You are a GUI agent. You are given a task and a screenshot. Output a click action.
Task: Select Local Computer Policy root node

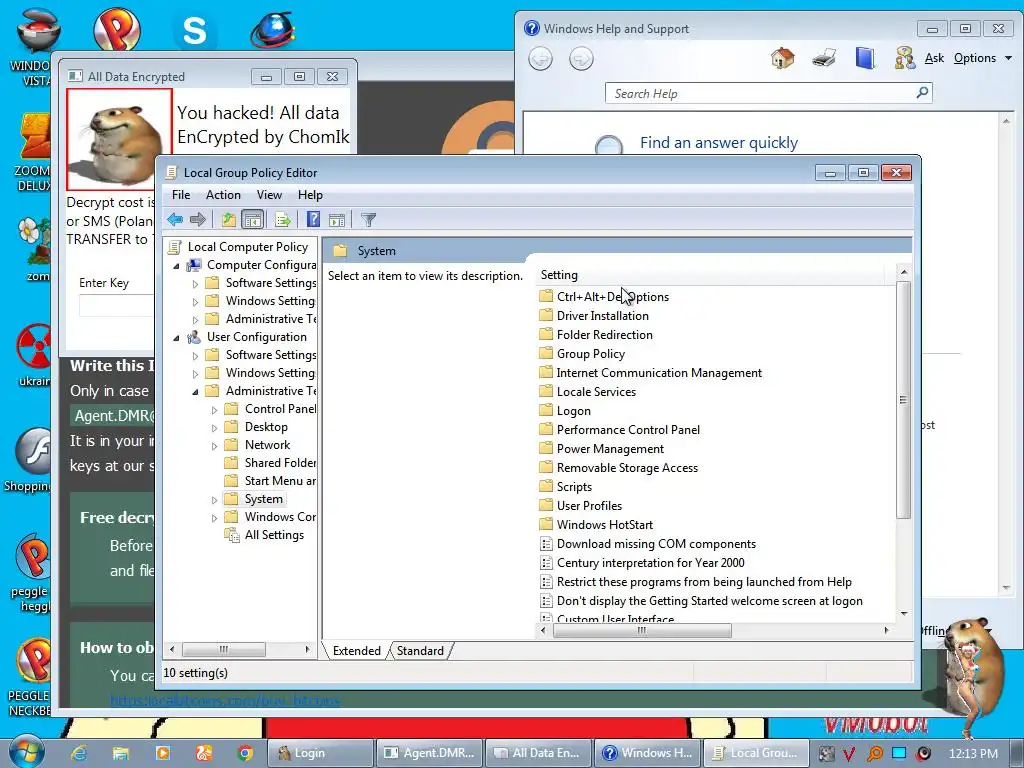pyautogui.click(x=248, y=247)
